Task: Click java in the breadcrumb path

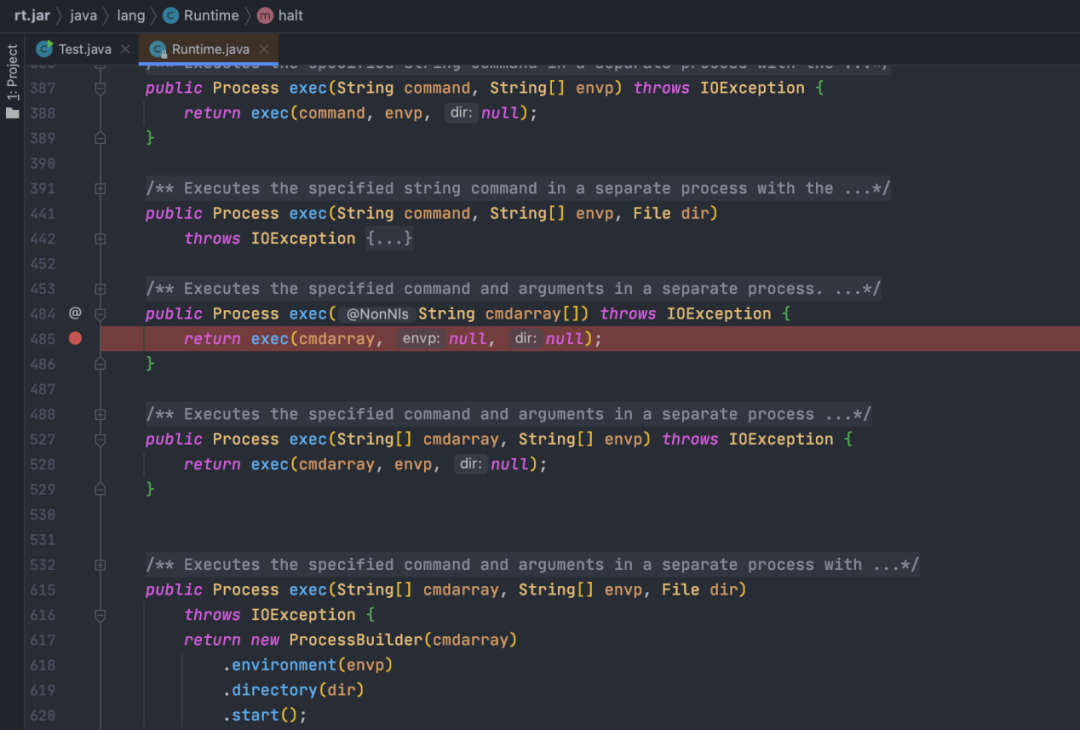Action: pos(83,15)
